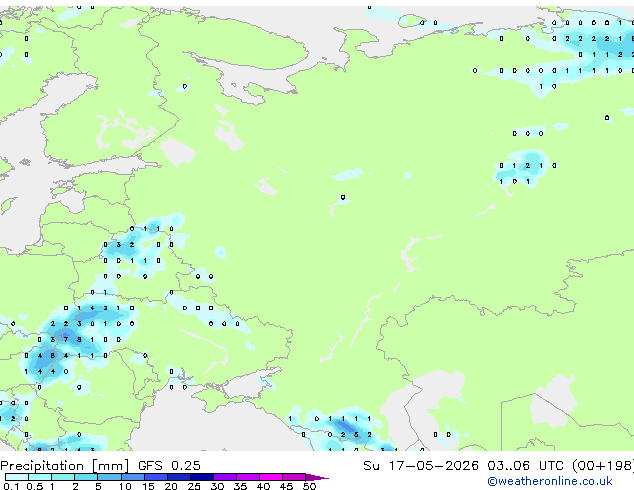
Task: Choose the 10–15 mm blue legend swatch
Action: (x=132, y=477)
